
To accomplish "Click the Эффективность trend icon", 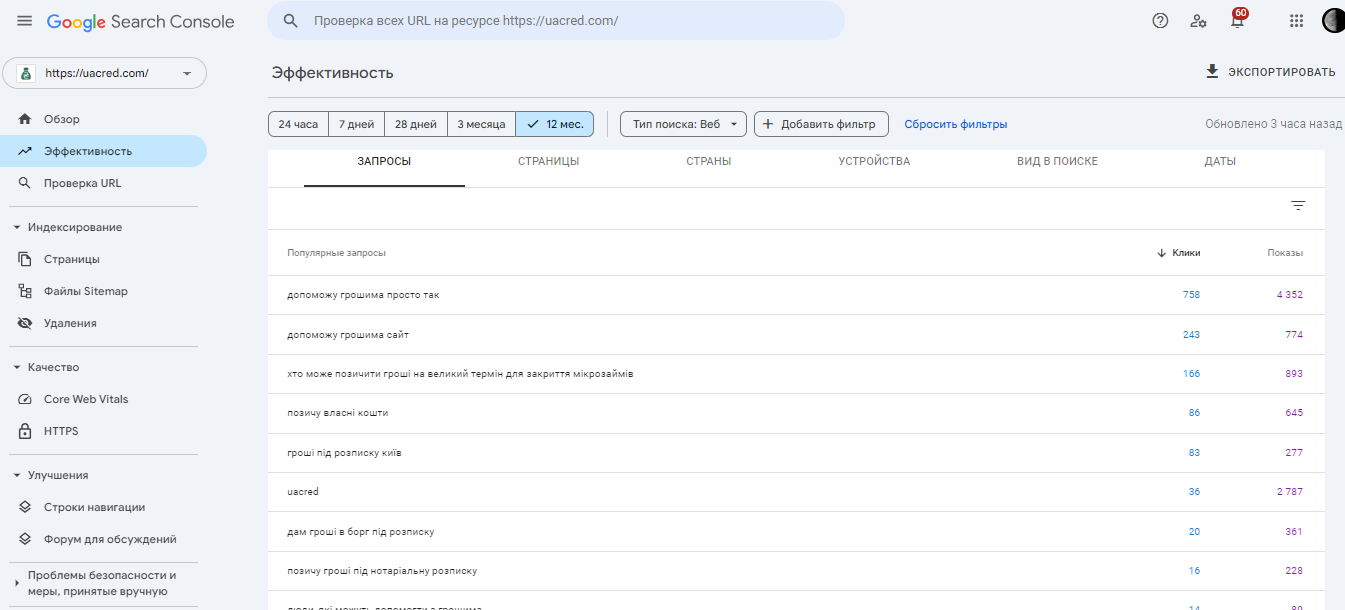I will pyautogui.click(x=25, y=151).
